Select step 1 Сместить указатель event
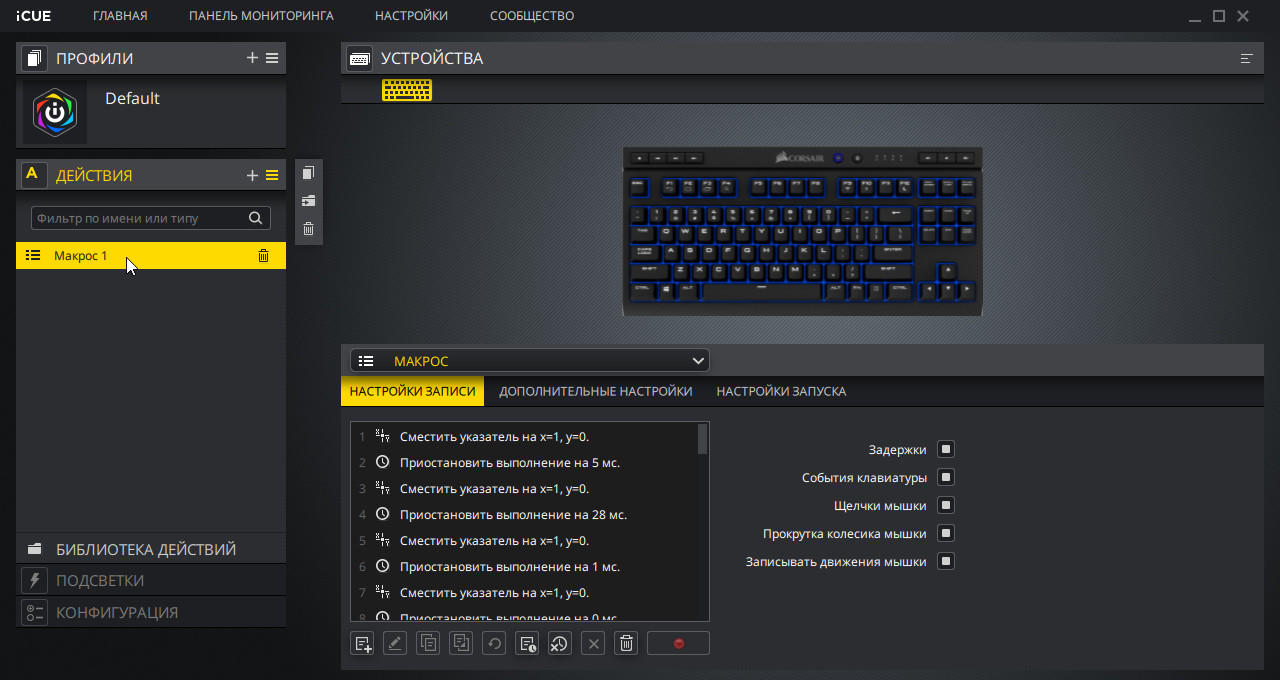Screen dimensions: 1280x680 (524, 437)
